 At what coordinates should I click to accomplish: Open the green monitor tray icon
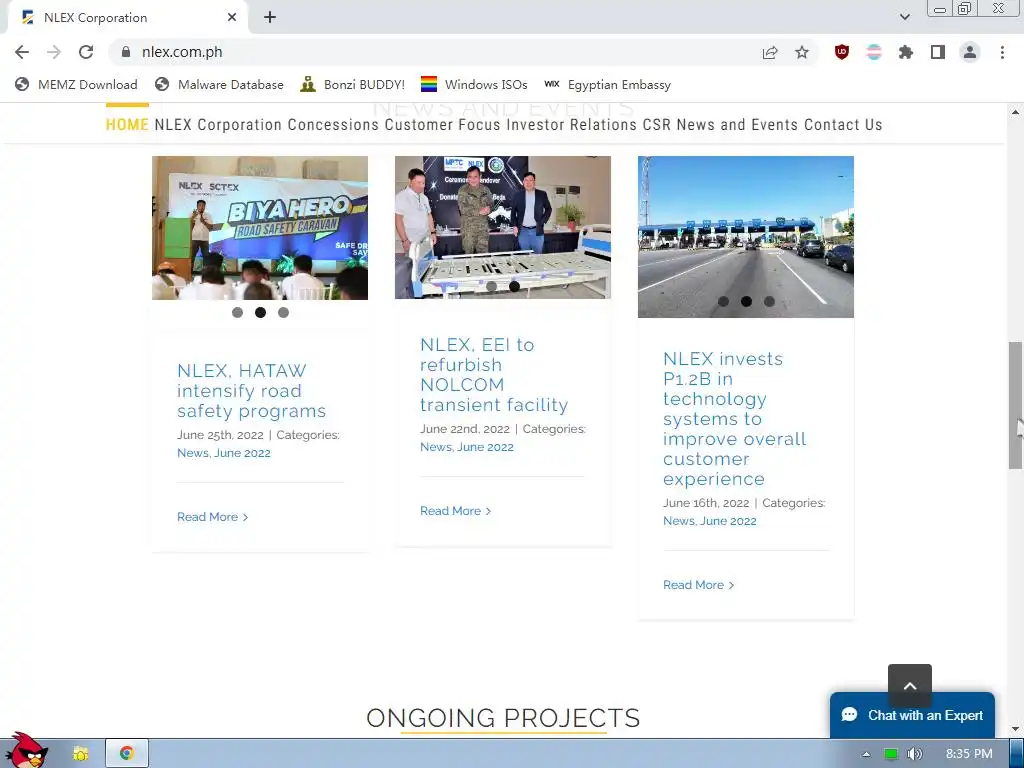tap(891, 754)
